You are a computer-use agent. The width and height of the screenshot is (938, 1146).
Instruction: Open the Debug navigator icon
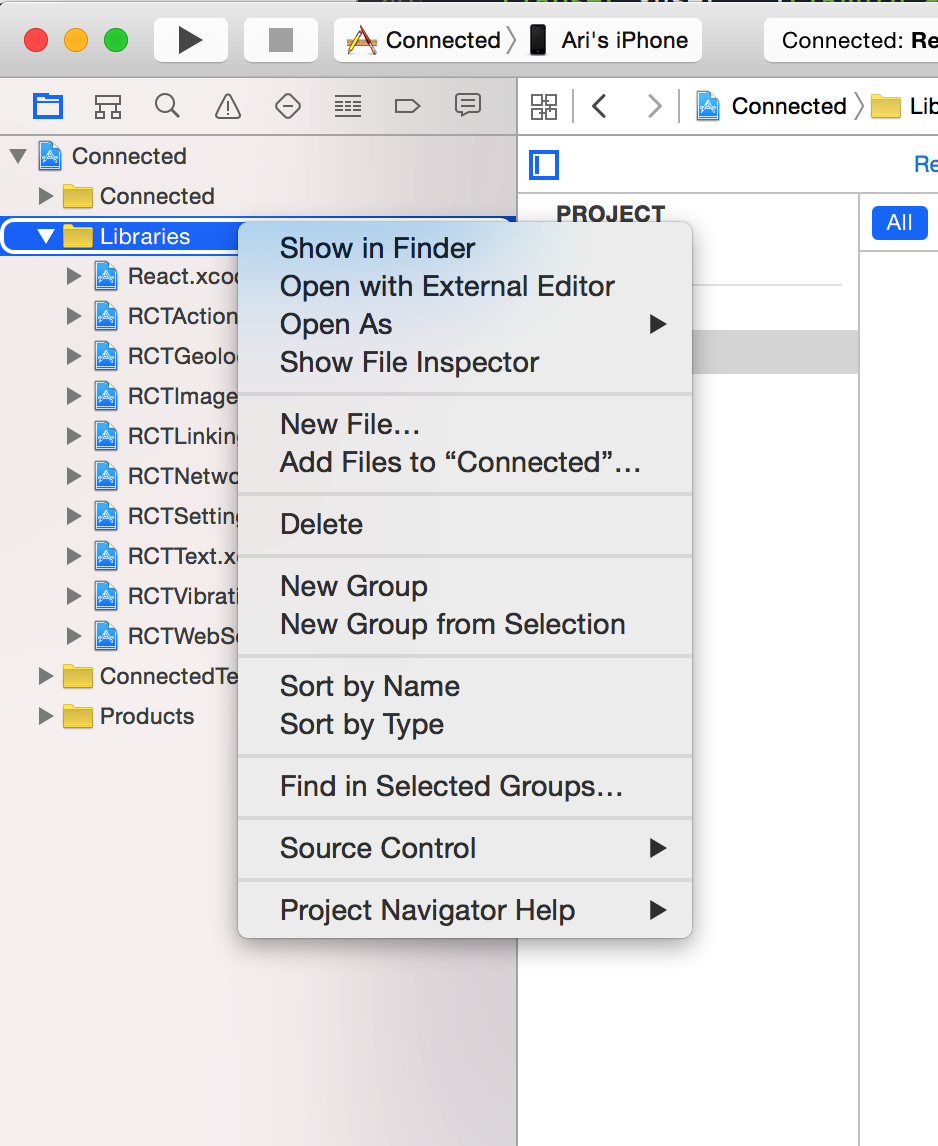[x=348, y=107]
